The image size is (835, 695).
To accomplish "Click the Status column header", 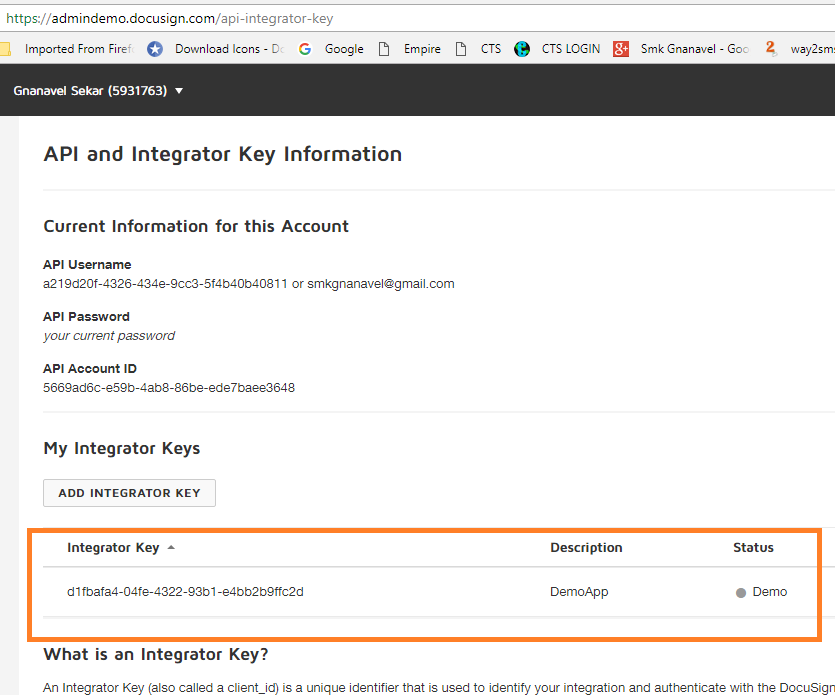I will point(753,547).
